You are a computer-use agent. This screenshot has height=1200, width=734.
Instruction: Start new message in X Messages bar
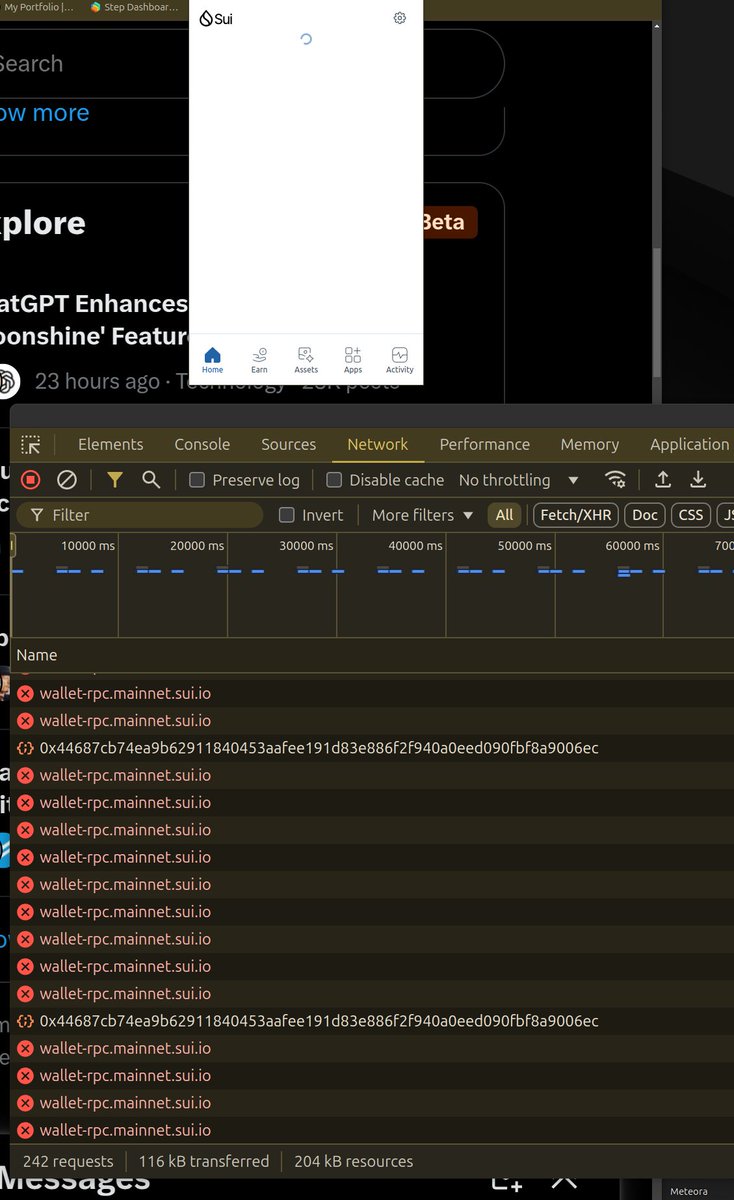507,1182
